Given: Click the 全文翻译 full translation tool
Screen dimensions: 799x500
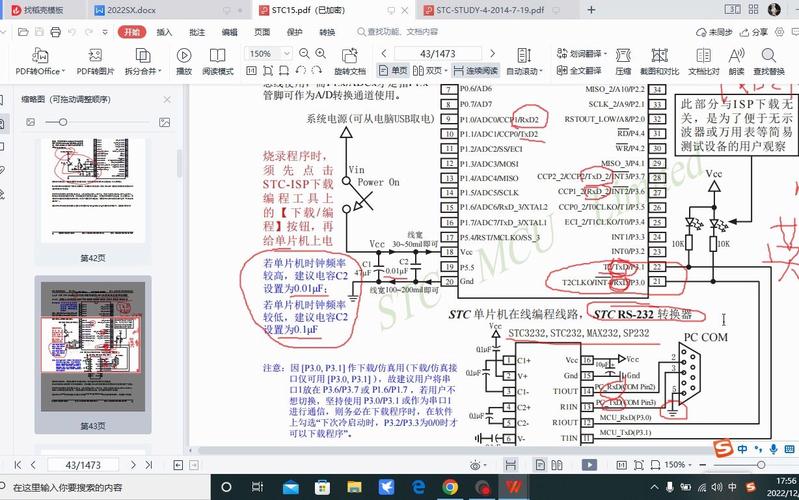Looking at the screenshot, I should coord(579,70).
